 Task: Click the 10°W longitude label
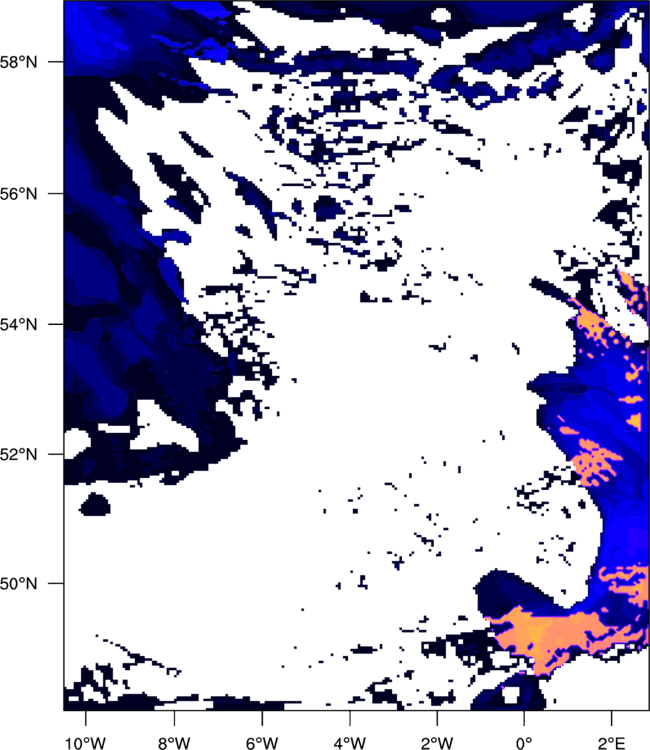[85, 743]
